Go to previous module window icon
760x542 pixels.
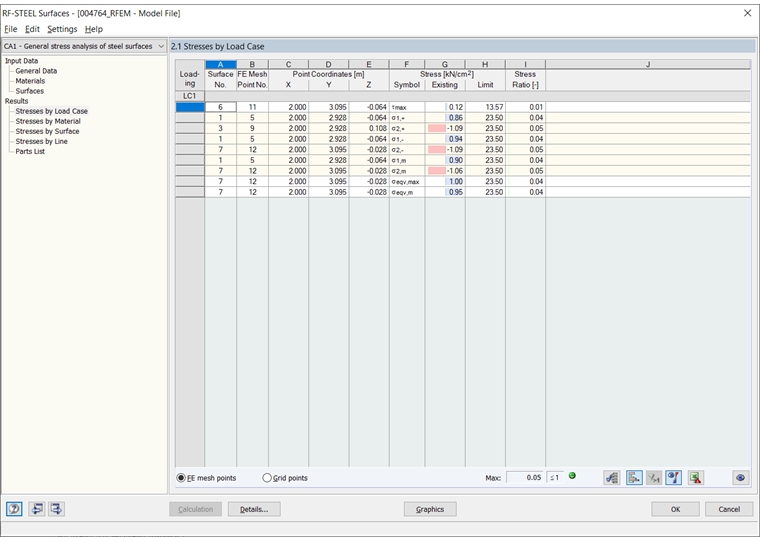tap(36, 509)
